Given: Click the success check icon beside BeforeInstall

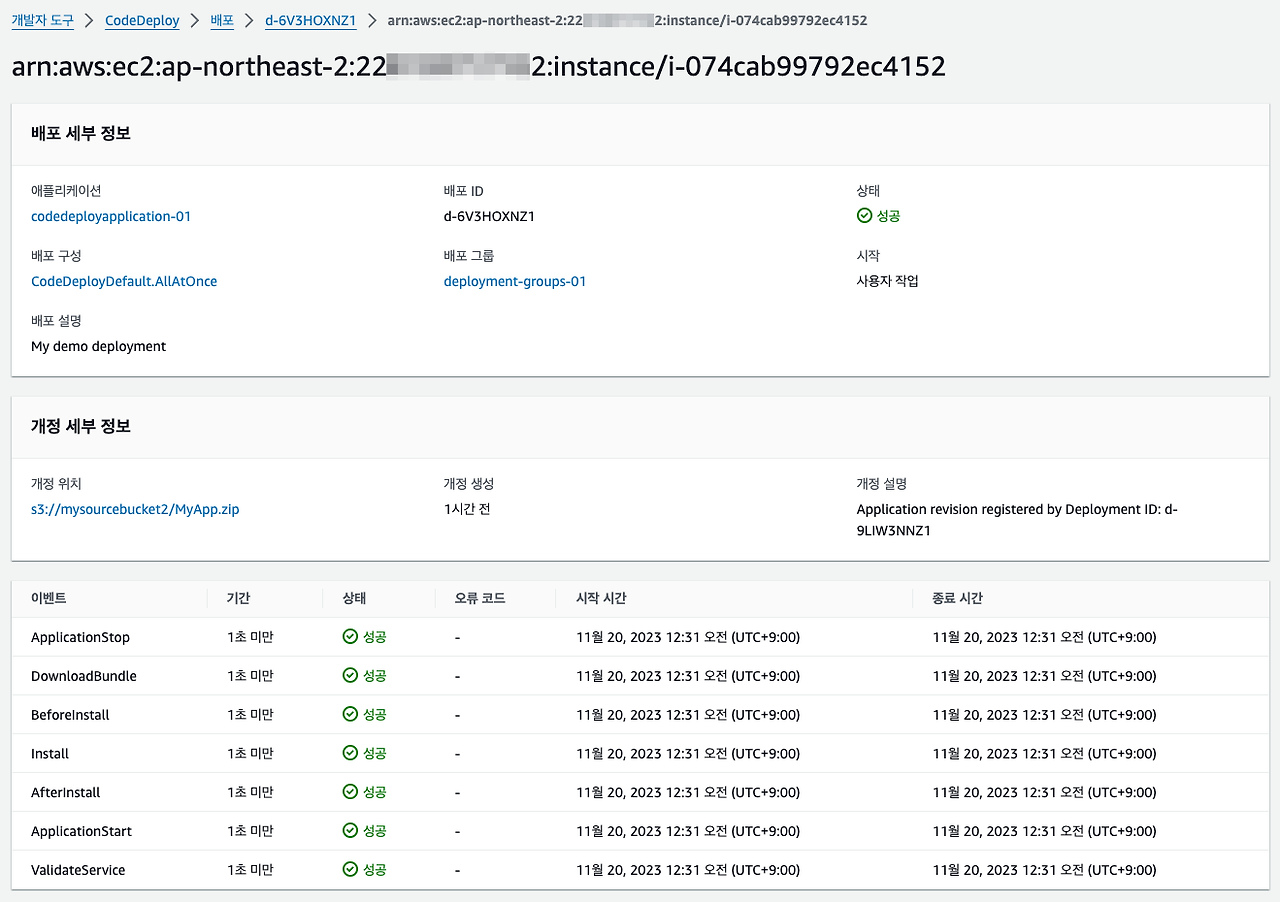Looking at the screenshot, I should click(350, 715).
